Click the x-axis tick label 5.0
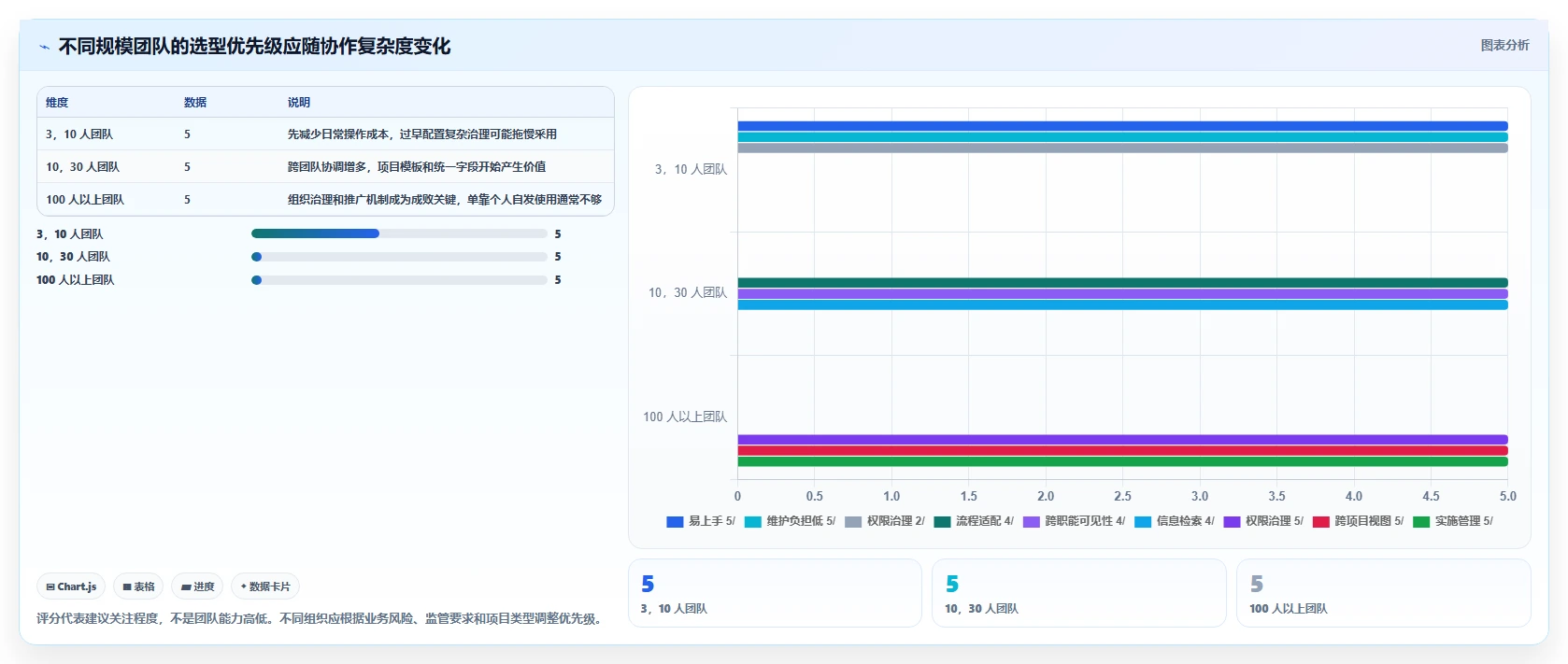 pos(1508,496)
